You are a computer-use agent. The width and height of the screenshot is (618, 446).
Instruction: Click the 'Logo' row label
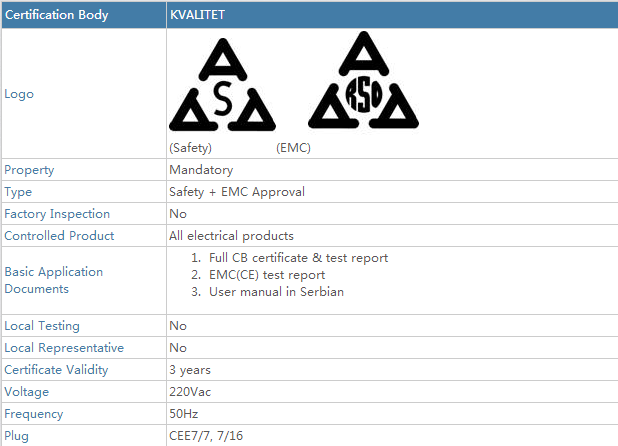pyautogui.click(x=19, y=94)
